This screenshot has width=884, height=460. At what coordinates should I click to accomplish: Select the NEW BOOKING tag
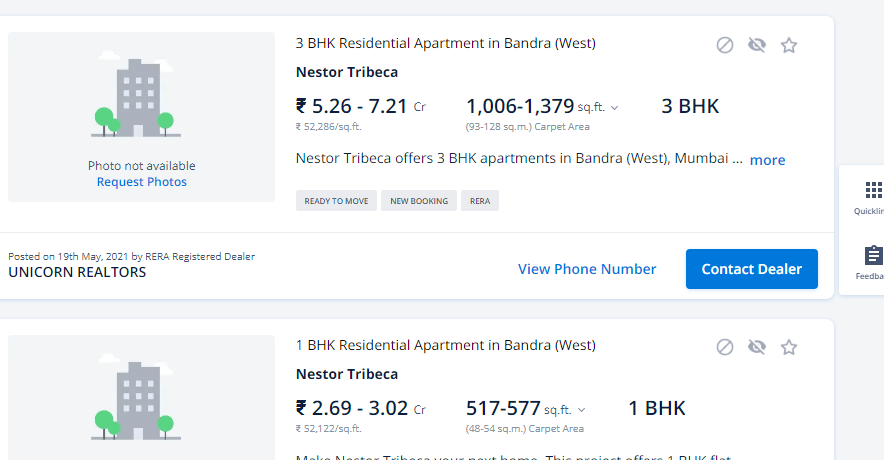tap(419, 201)
